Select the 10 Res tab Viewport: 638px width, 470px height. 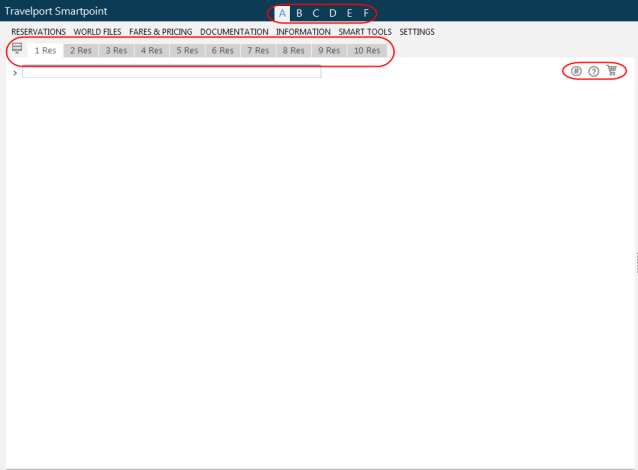[367, 50]
